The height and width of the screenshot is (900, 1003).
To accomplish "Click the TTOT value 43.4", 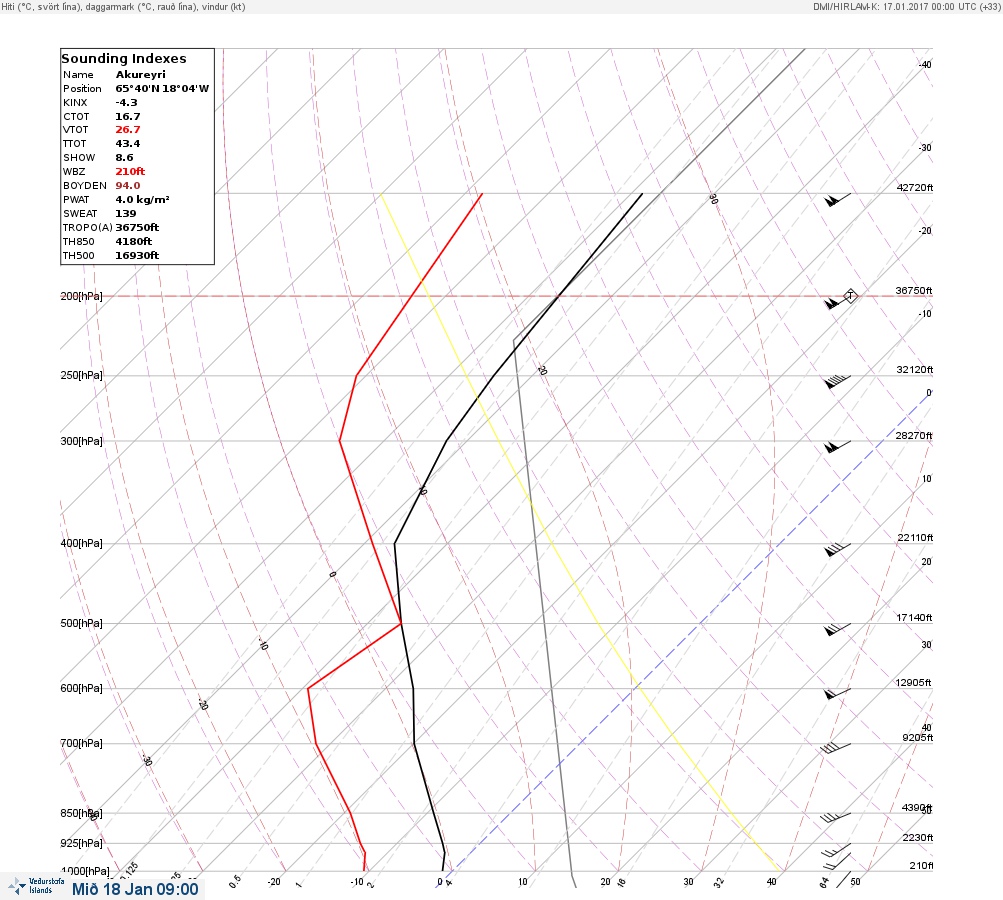I will pos(127,143).
